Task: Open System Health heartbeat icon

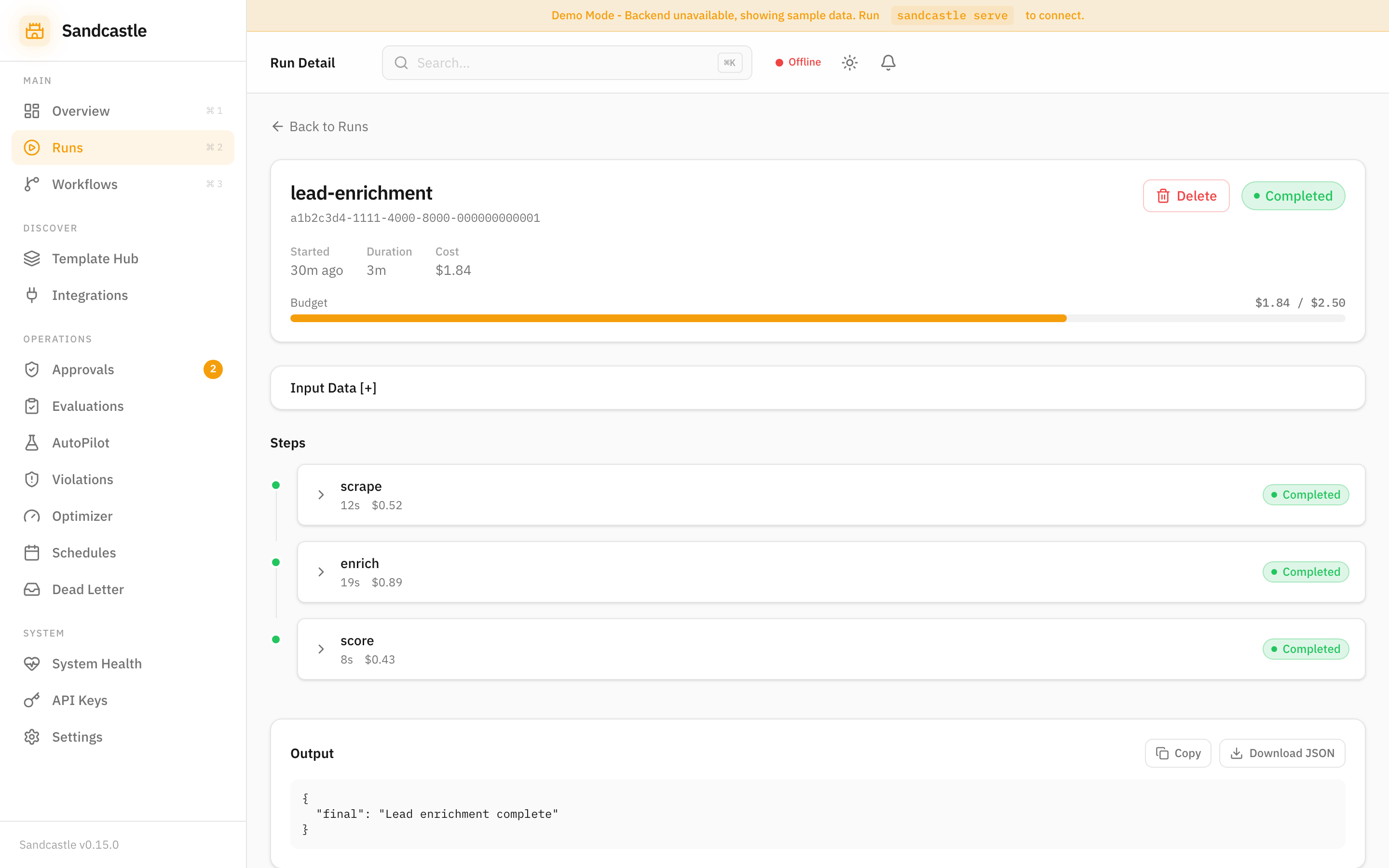Action: (x=32, y=664)
